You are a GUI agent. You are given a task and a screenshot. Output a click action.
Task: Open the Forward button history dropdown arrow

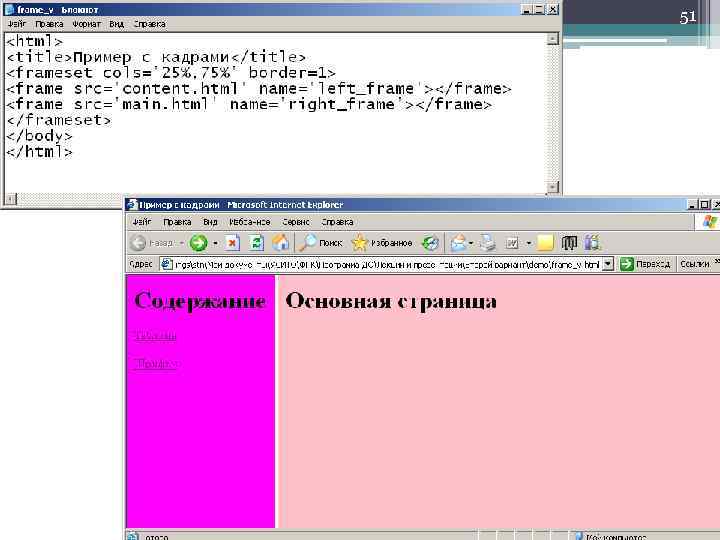[215, 243]
